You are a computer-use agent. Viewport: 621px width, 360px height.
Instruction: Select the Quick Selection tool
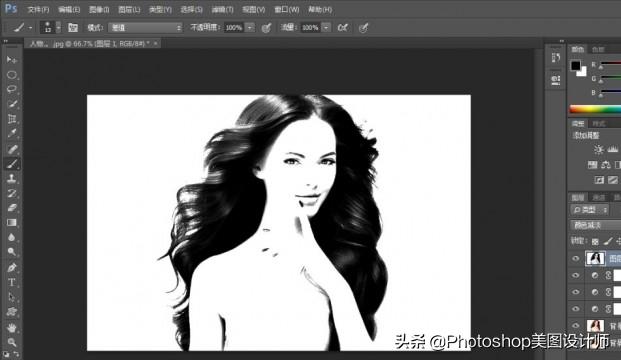pyautogui.click(x=11, y=104)
